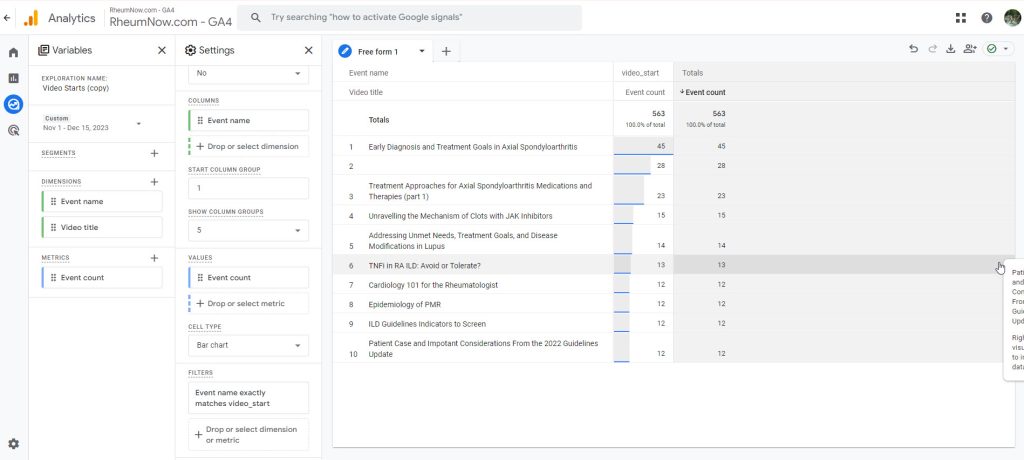Expand the custom date range dropdown
Image resolution: width=1024 pixels, height=460 pixels.
click(x=138, y=124)
